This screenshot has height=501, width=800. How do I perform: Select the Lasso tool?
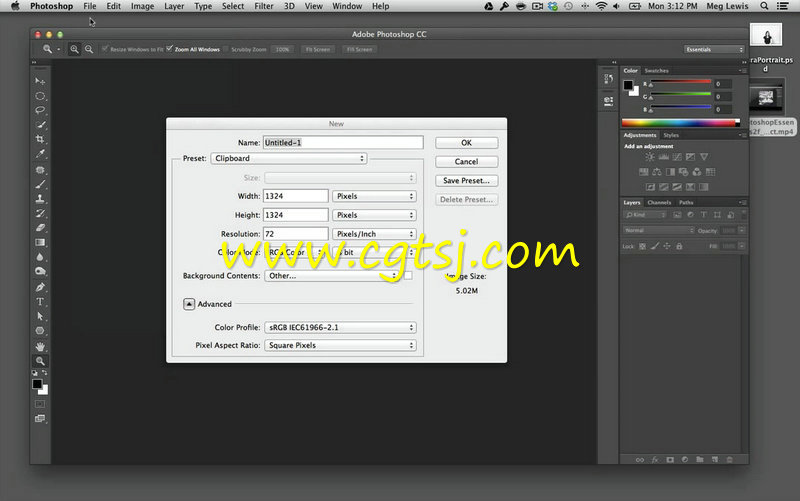click(40, 110)
